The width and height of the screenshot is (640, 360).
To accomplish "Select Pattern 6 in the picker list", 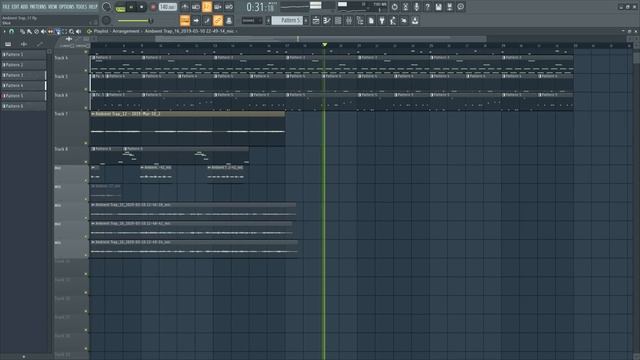I will point(23,106).
